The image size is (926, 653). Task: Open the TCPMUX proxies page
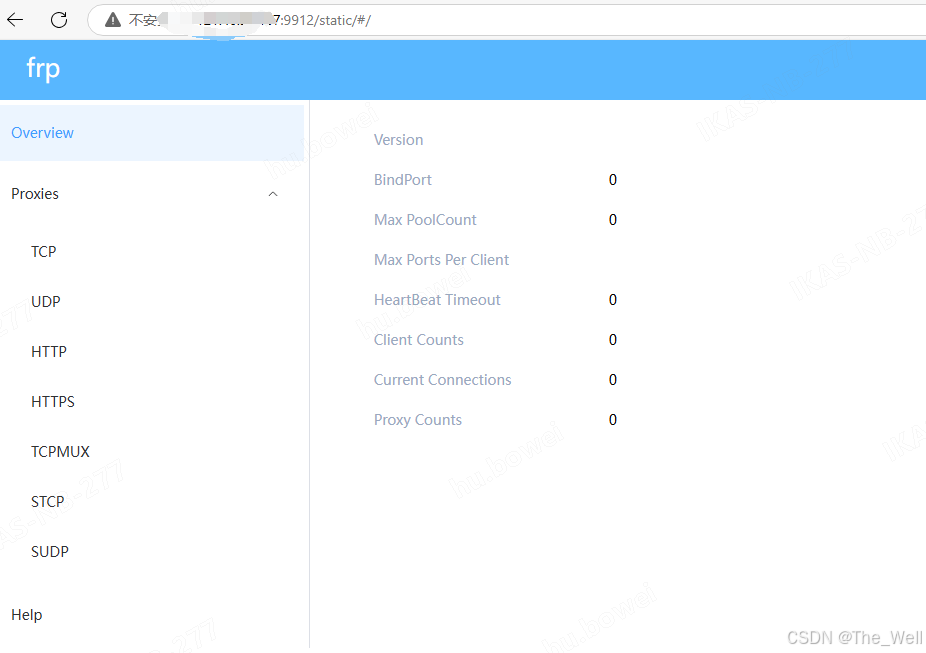[x=60, y=452]
